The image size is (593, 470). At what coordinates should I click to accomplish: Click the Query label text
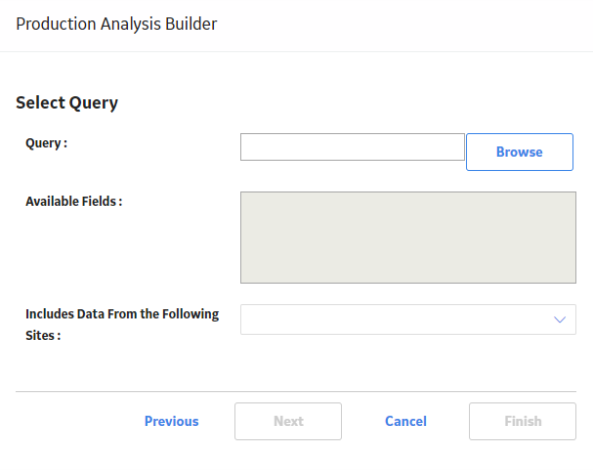click(46, 143)
